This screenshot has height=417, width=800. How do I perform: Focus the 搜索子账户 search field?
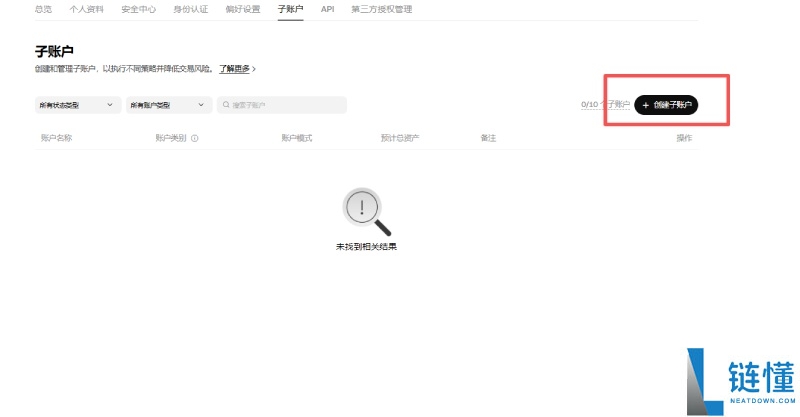(282, 105)
